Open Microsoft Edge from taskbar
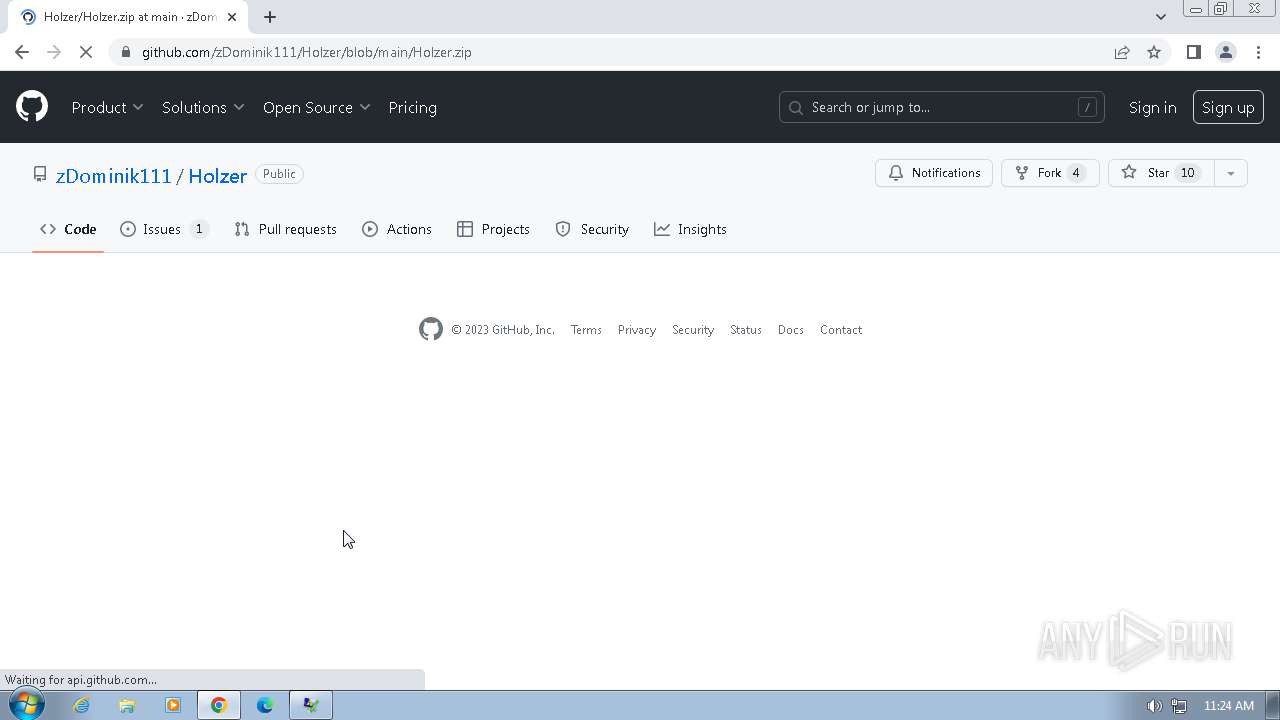1280x720 pixels. coord(265,705)
